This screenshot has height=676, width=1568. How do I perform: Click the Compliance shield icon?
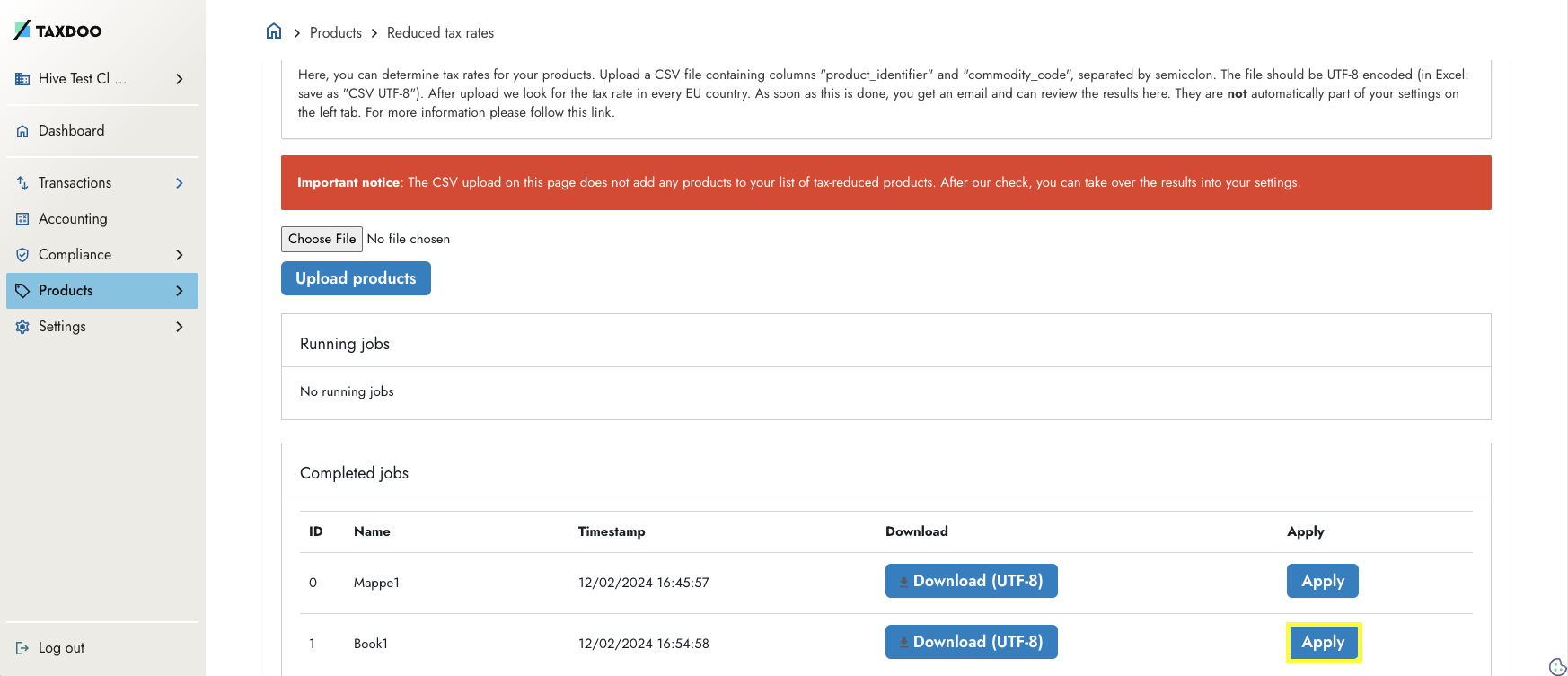(x=22, y=255)
